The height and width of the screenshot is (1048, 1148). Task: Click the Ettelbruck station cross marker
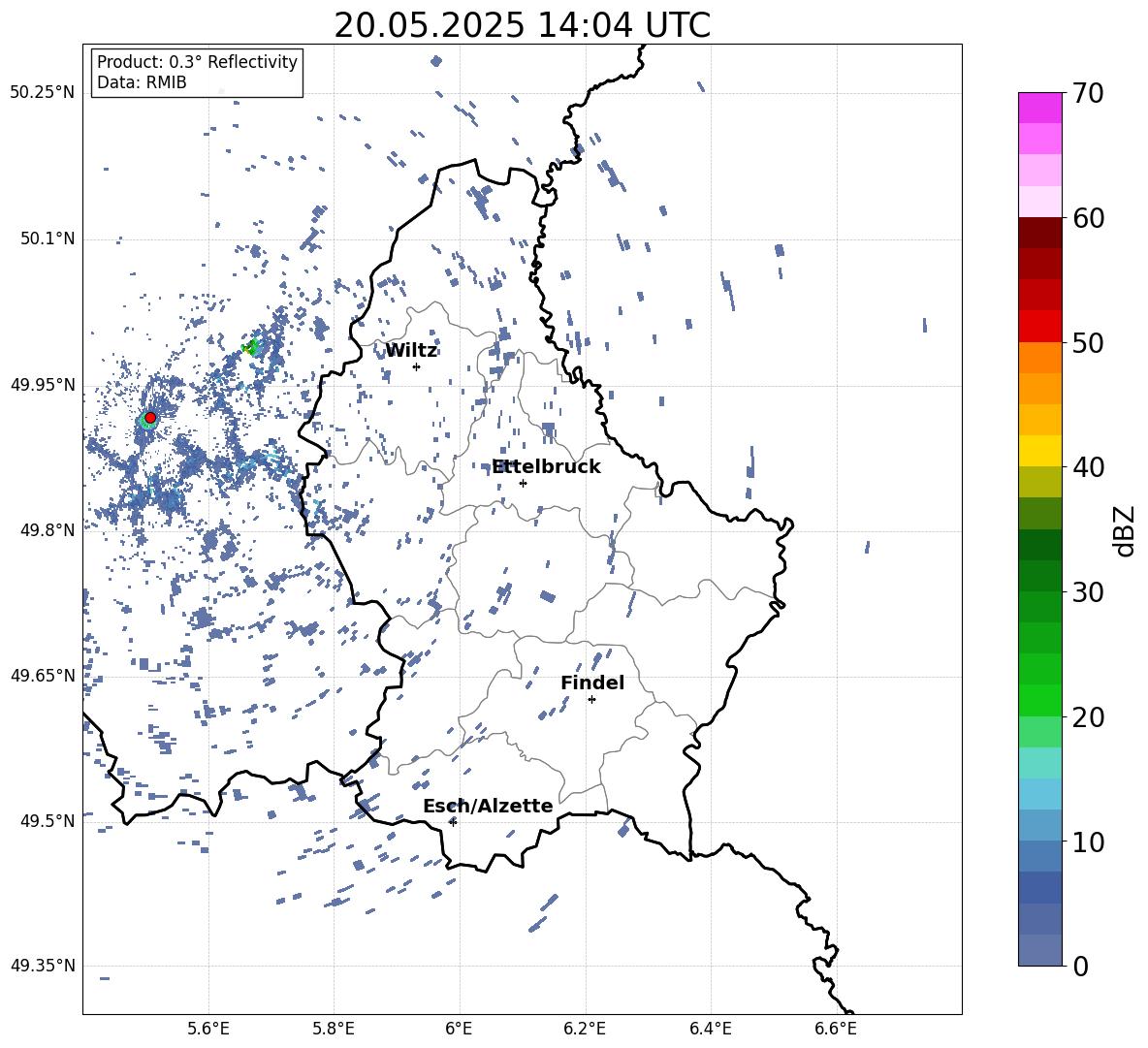523,483
